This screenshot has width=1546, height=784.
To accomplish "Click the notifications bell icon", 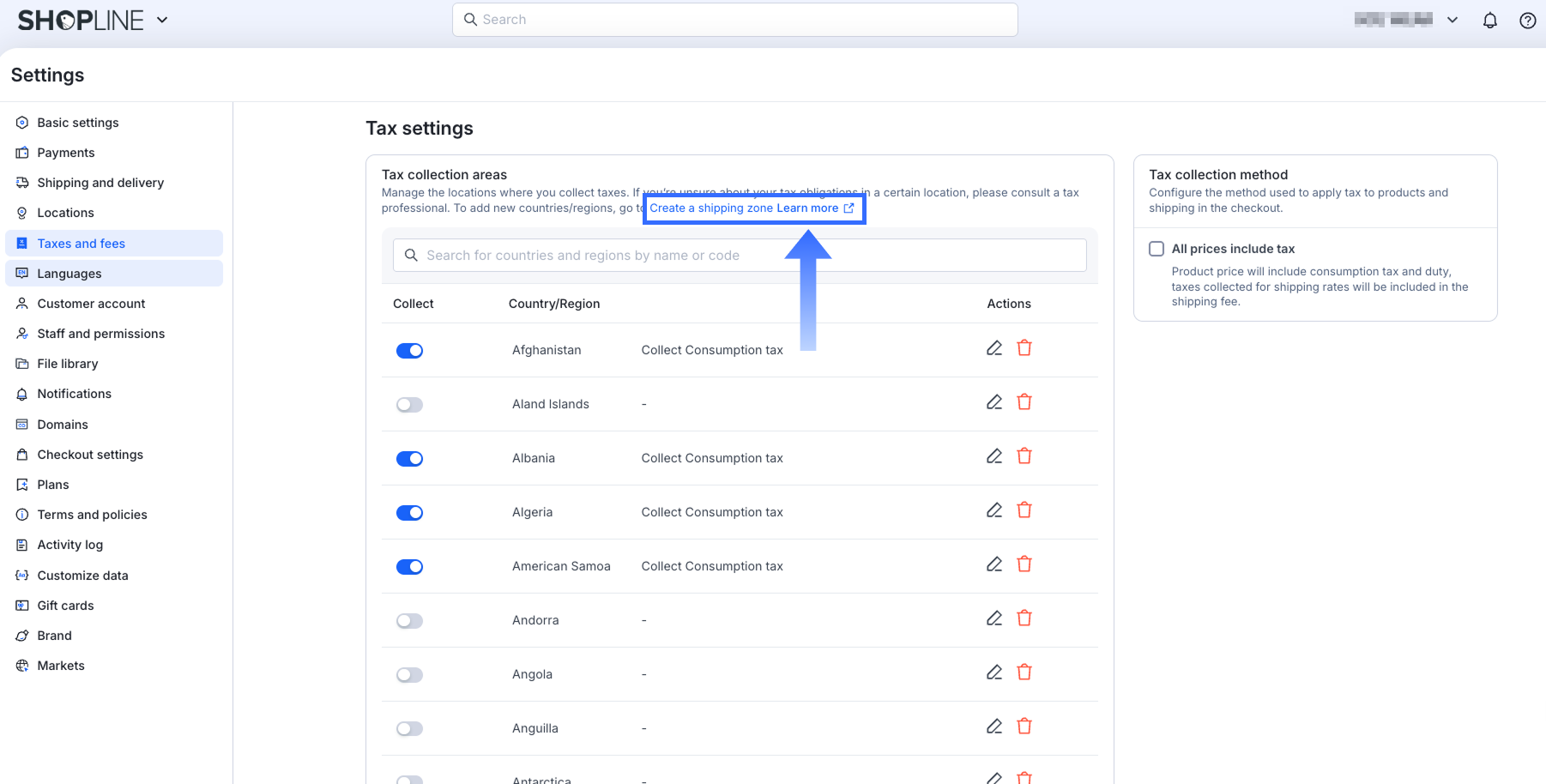I will (x=1489, y=21).
